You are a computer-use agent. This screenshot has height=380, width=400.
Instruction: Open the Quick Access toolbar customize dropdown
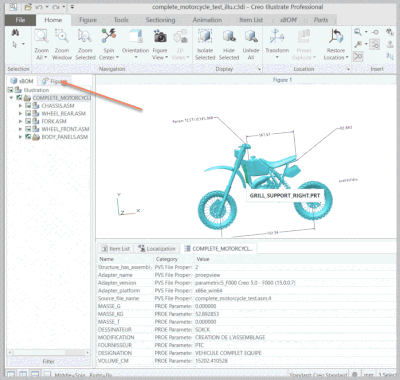[x=72, y=7]
